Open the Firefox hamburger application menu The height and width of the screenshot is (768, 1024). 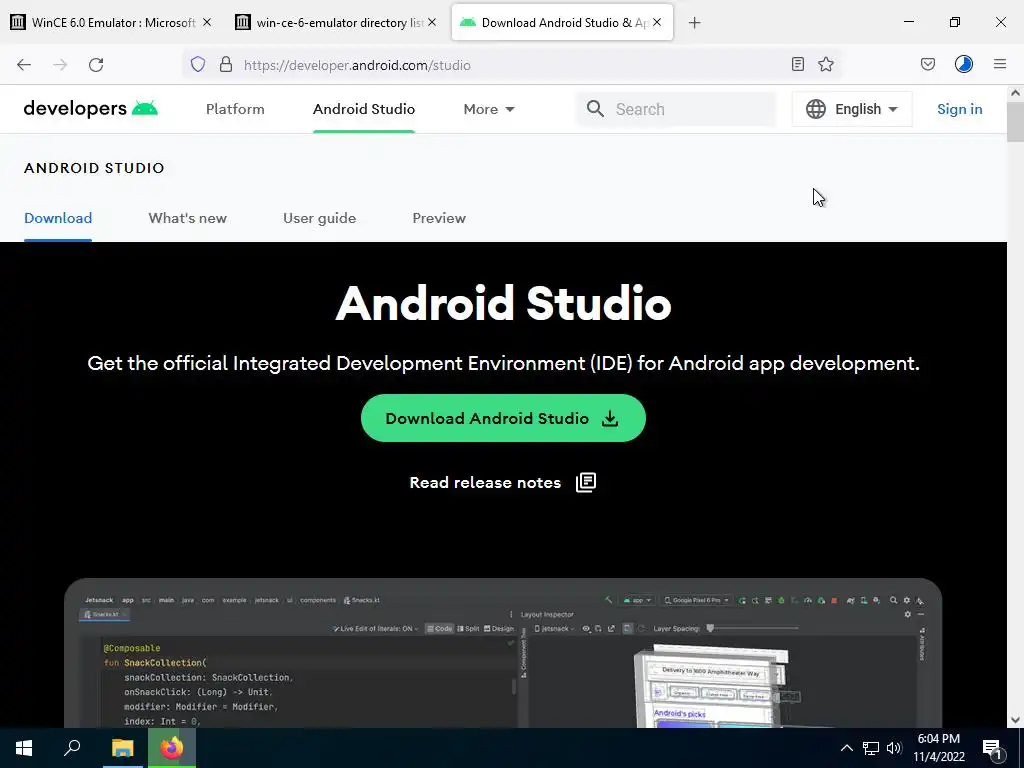click(1000, 64)
